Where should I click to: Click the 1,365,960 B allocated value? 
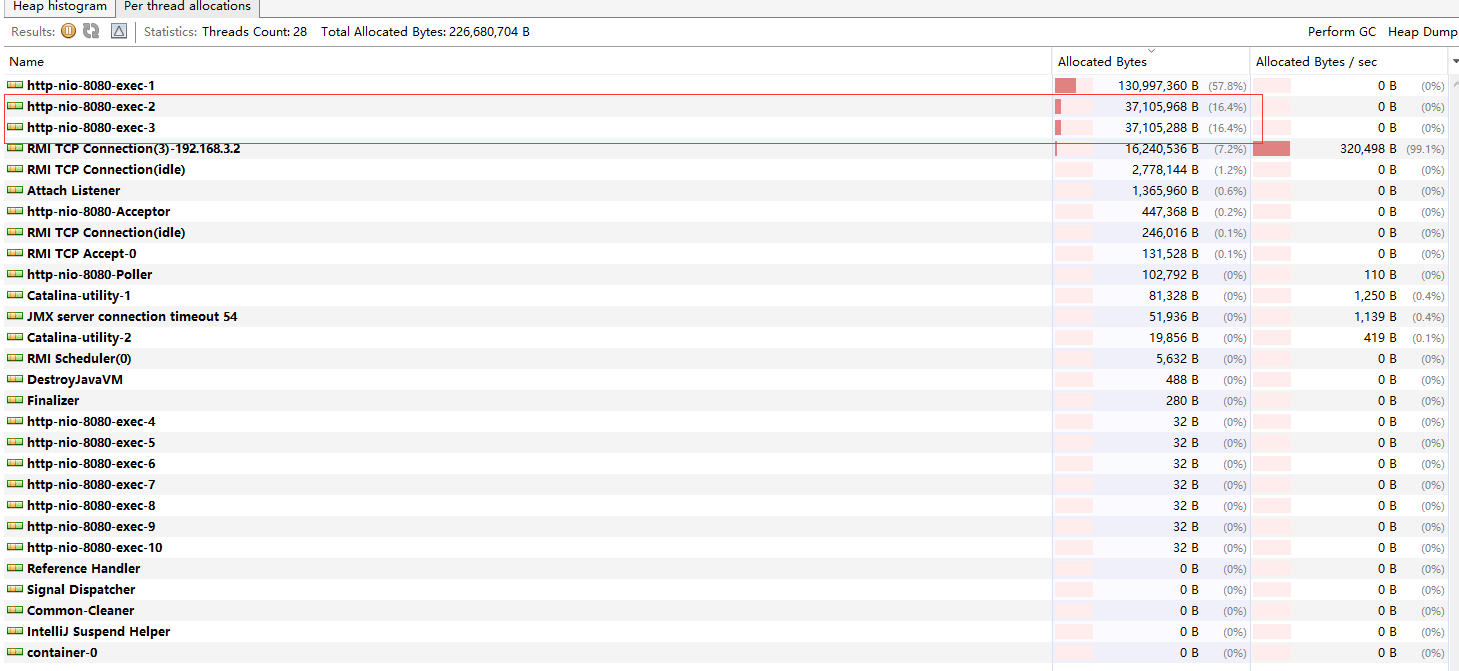coord(1165,190)
